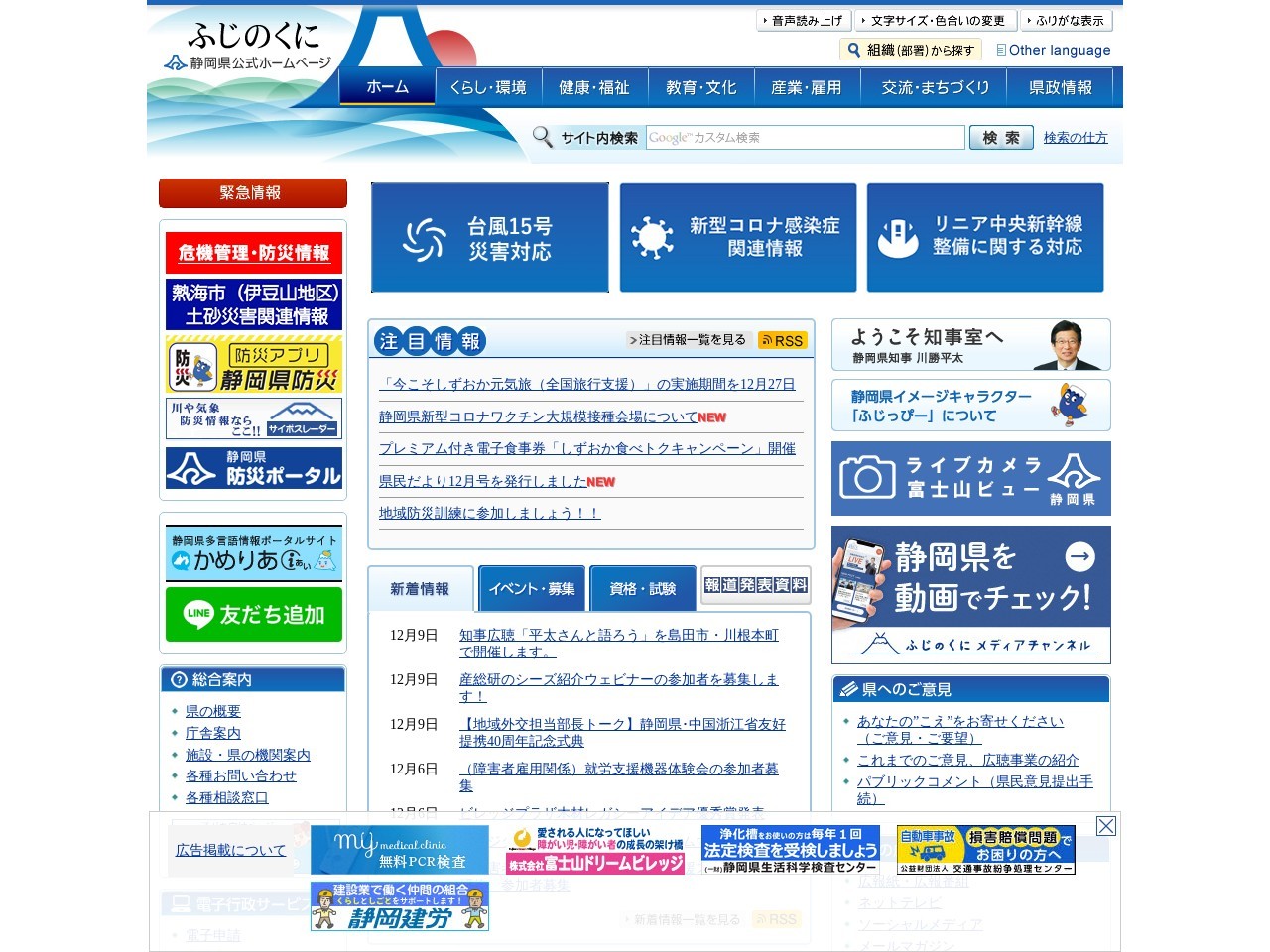
Task: Open 検索の仕方 help link
Action: (1076, 138)
